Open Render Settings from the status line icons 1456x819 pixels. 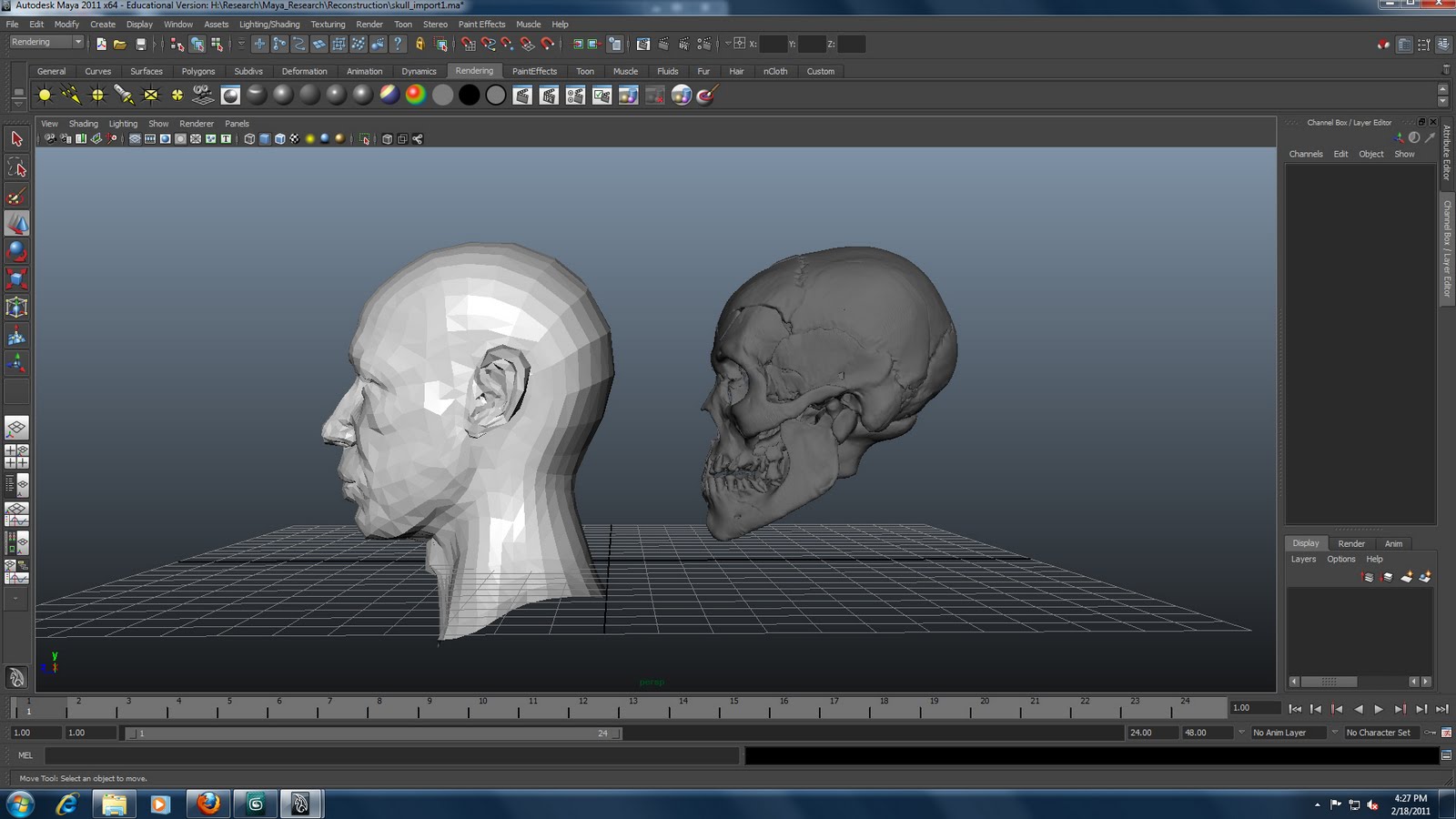pyautogui.click(x=704, y=43)
